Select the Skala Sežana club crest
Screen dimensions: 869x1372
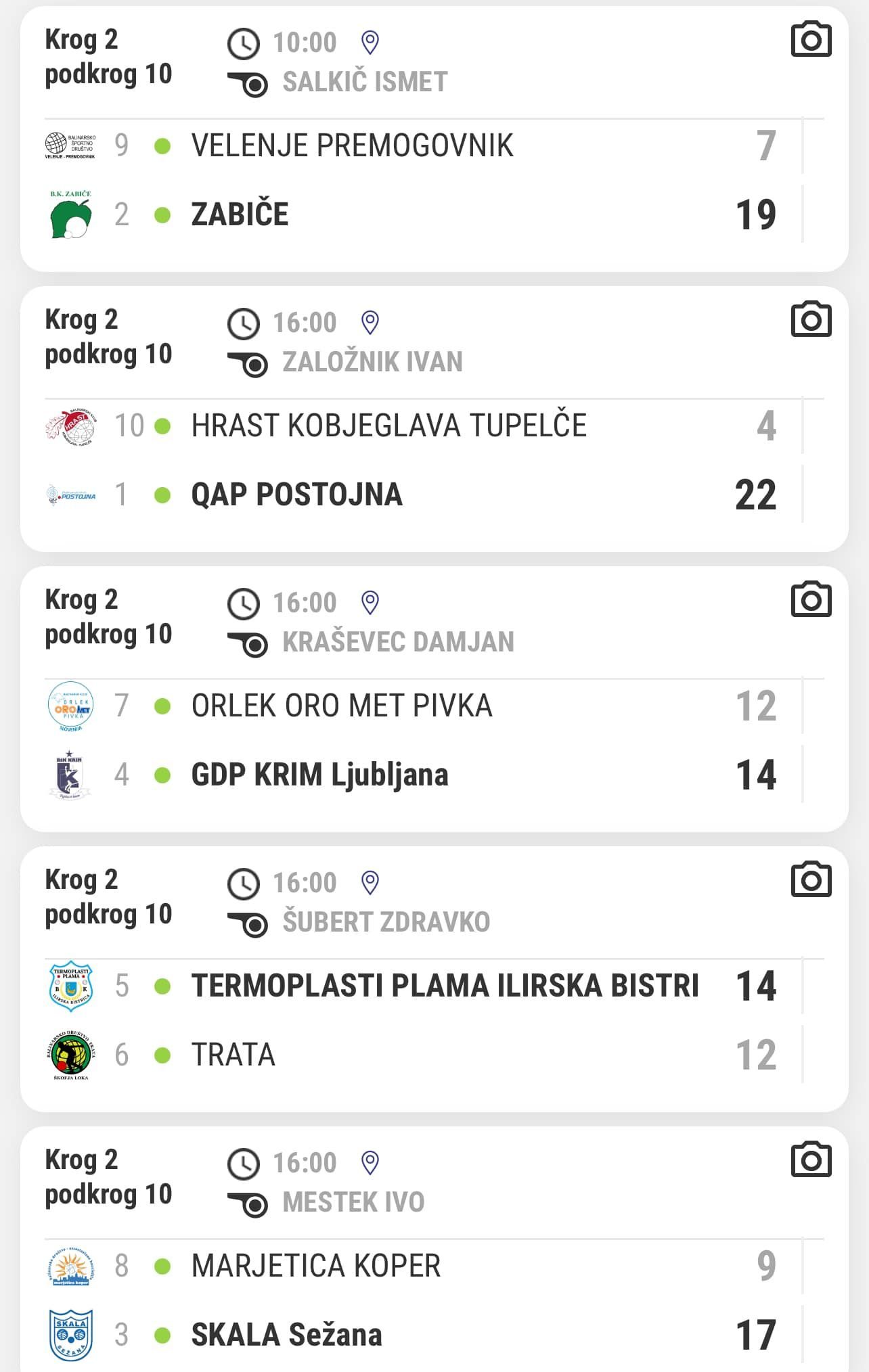[71, 1335]
